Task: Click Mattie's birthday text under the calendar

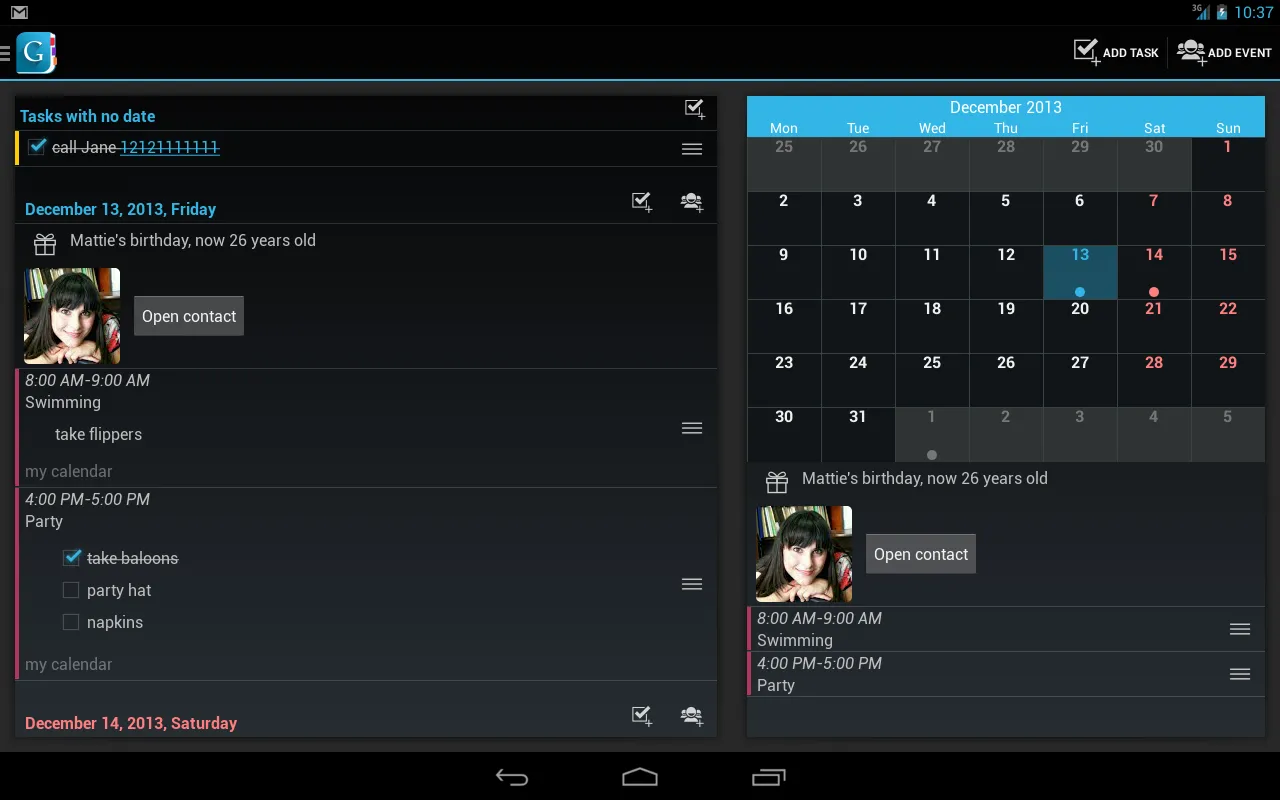Action: (925, 478)
